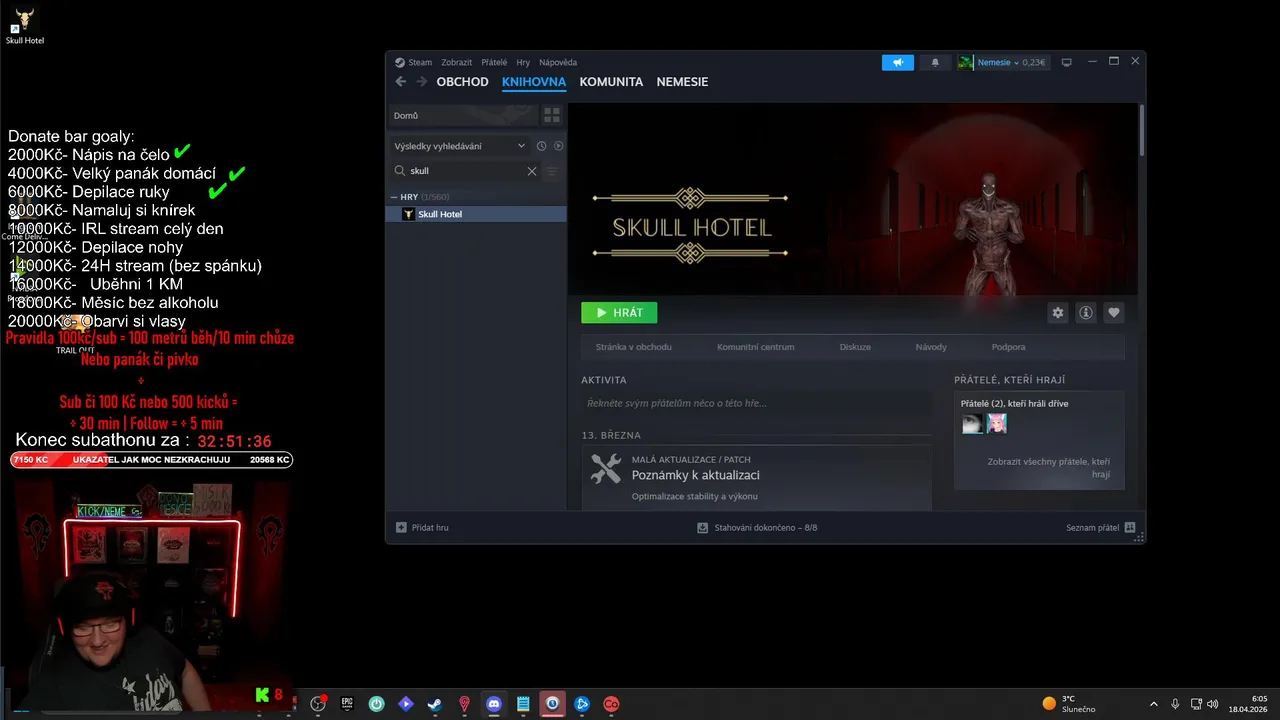Open Steam announcements megaphone button
1280x720 pixels.
[898, 62]
